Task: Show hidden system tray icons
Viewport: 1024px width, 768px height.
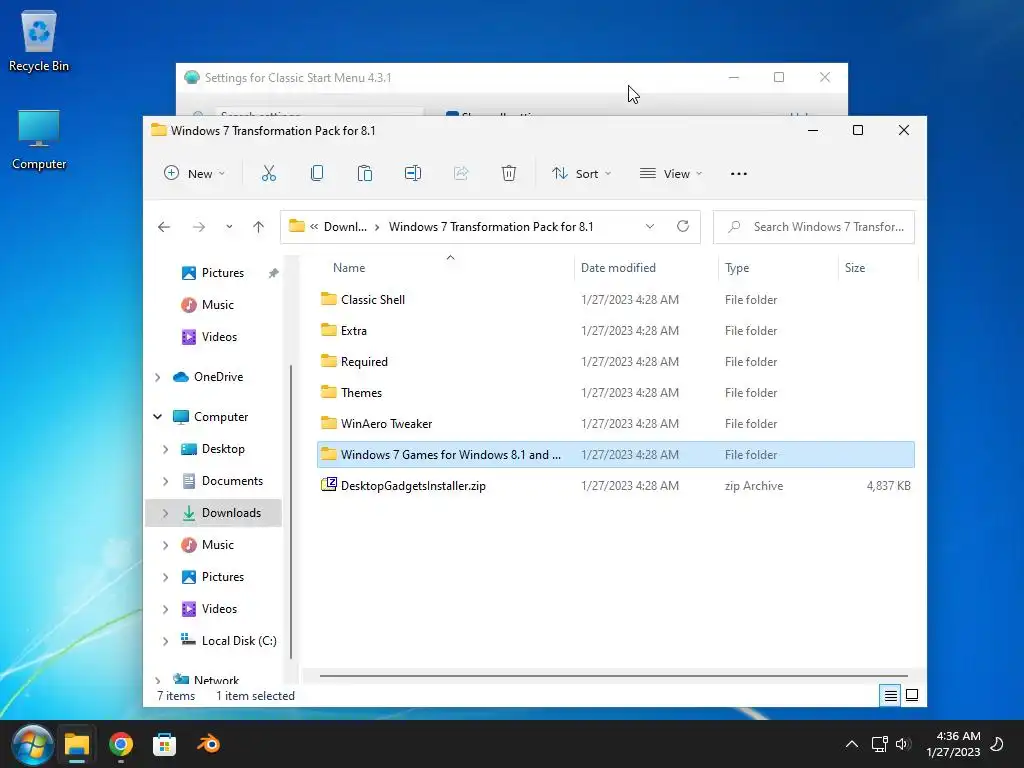Action: pyautogui.click(x=852, y=744)
